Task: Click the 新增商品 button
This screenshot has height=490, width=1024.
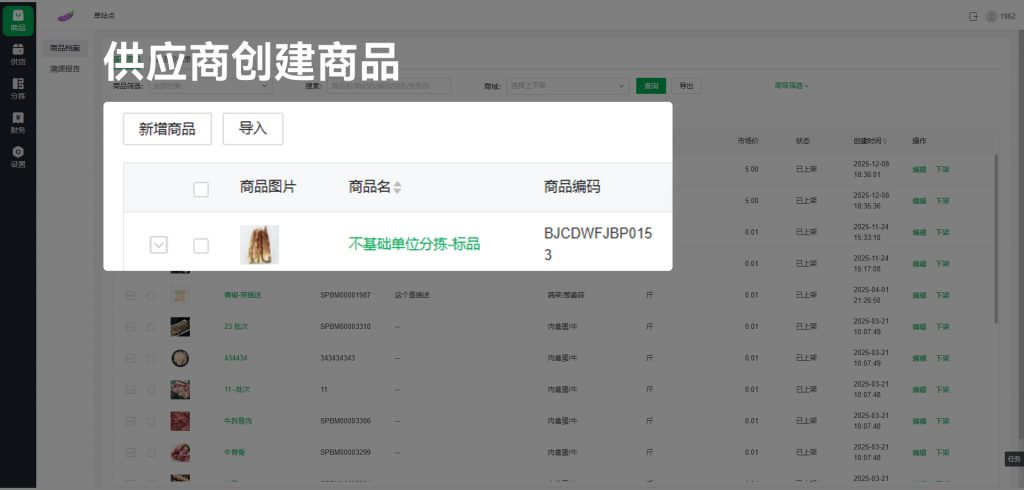Action: (x=167, y=129)
